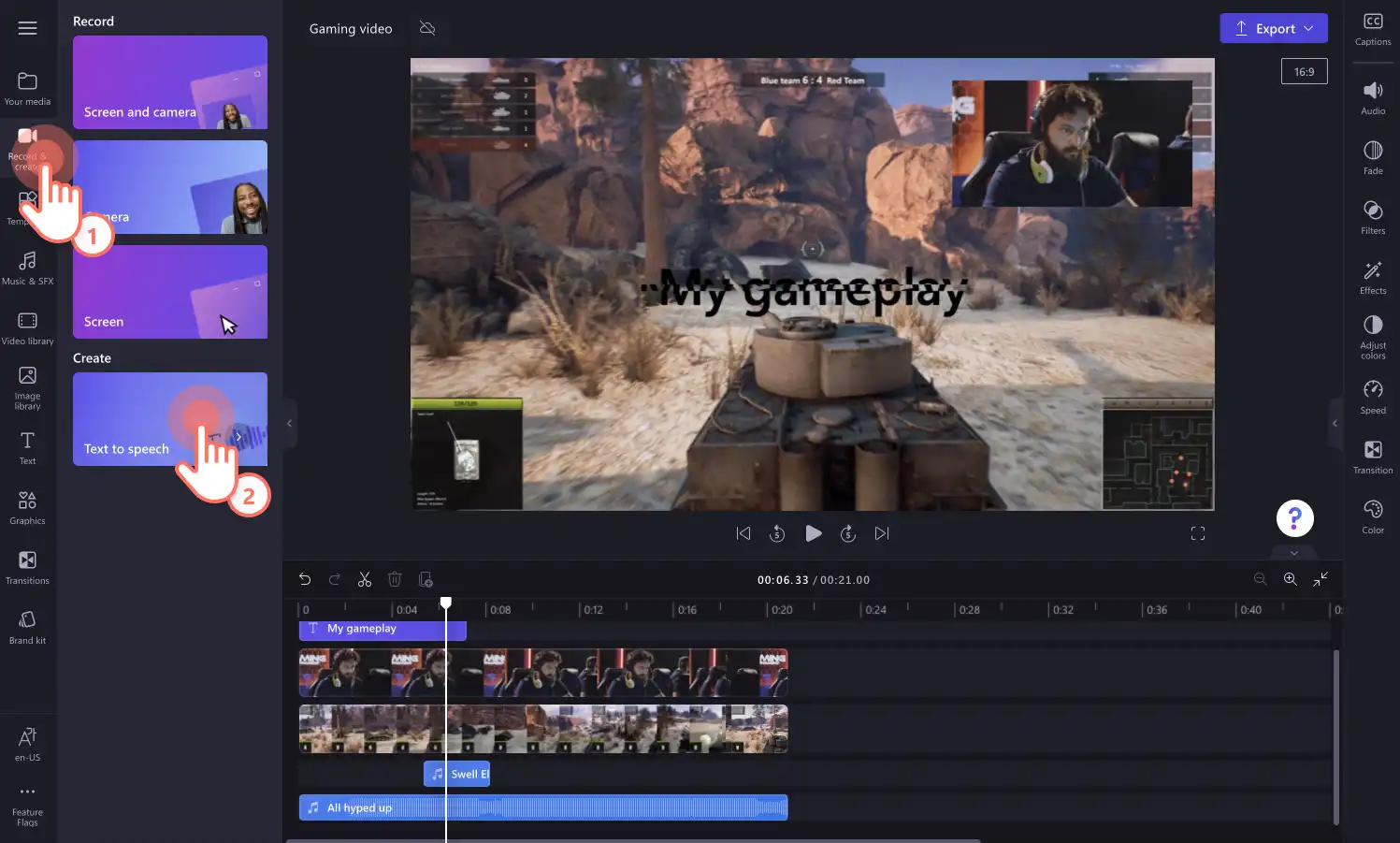Open the hamburger main menu

click(28, 28)
